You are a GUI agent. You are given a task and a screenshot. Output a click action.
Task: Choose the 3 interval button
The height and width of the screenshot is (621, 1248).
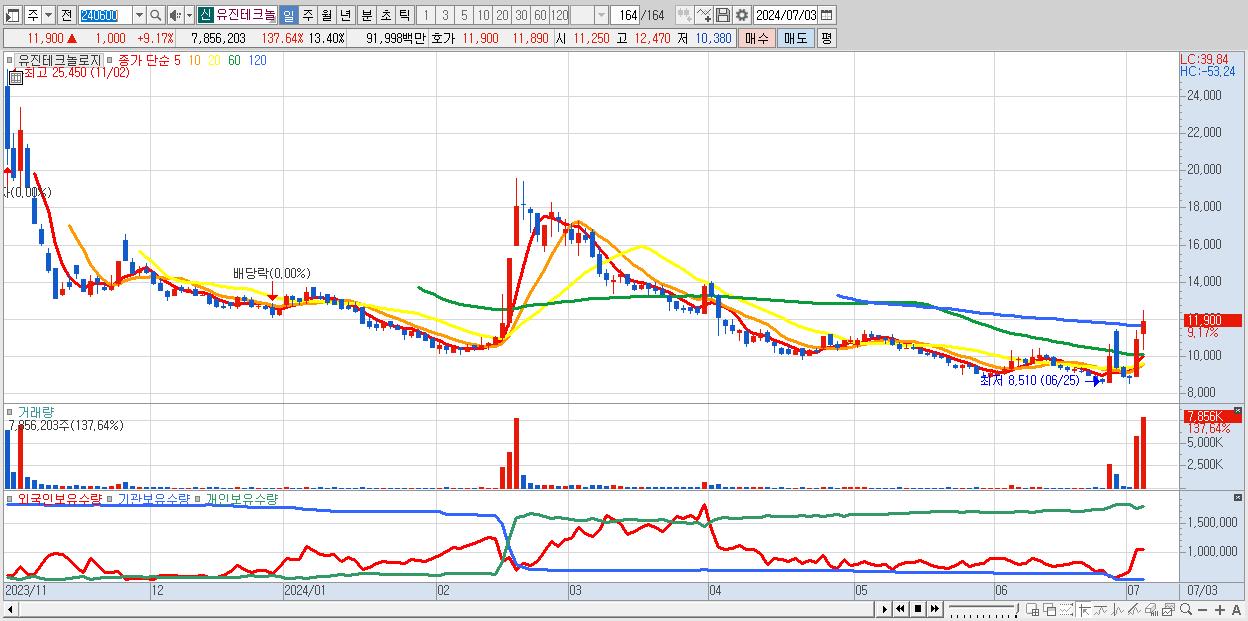point(445,15)
